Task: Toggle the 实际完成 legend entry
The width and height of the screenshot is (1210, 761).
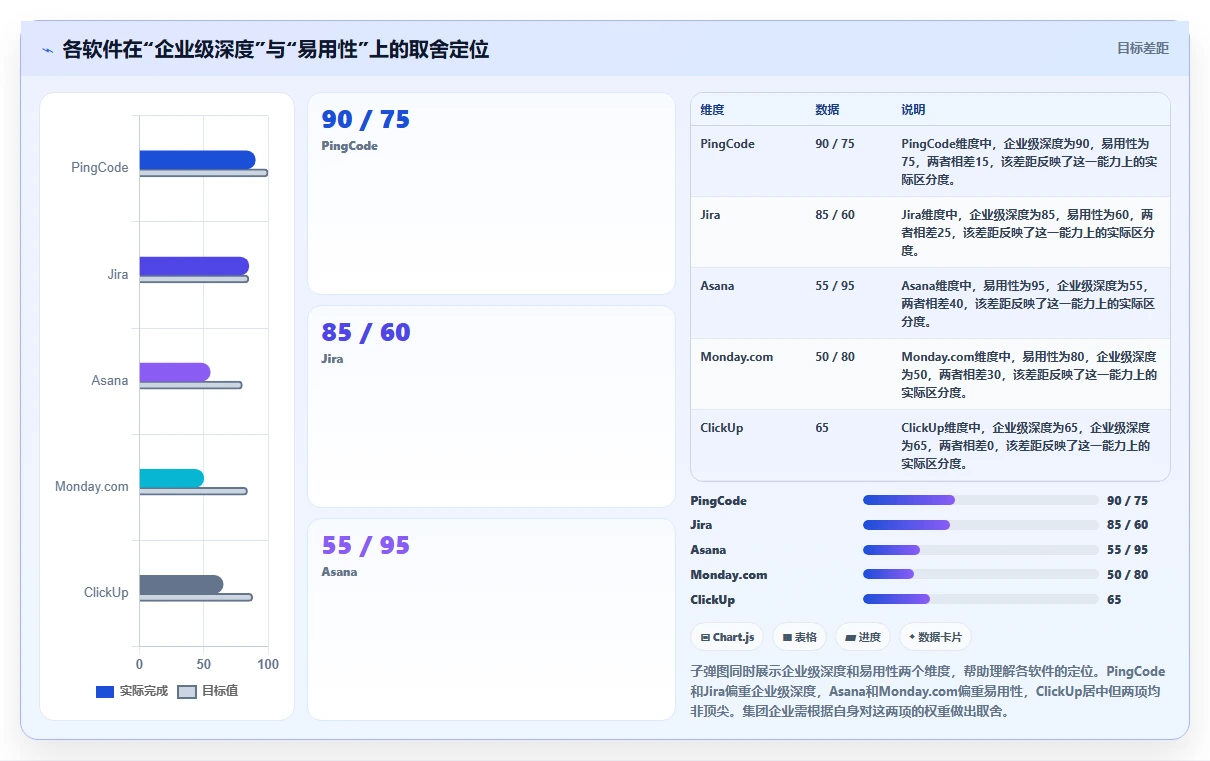Action: [131, 691]
